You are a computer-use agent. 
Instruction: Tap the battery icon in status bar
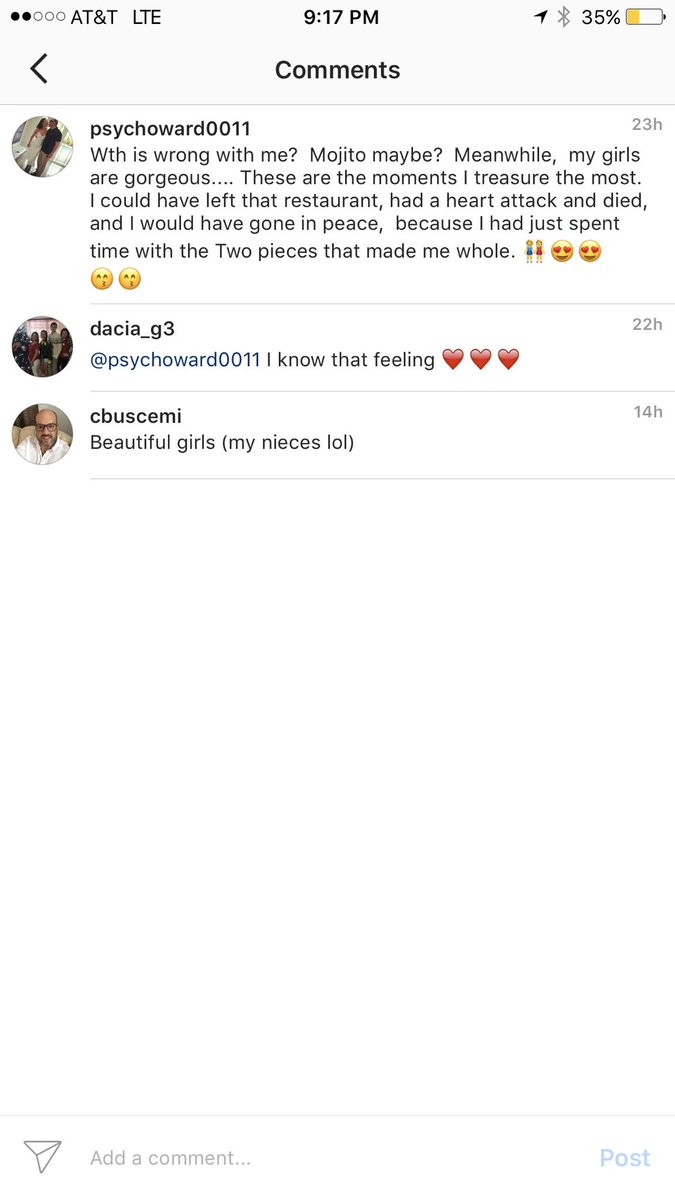click(x=645, y=17)
